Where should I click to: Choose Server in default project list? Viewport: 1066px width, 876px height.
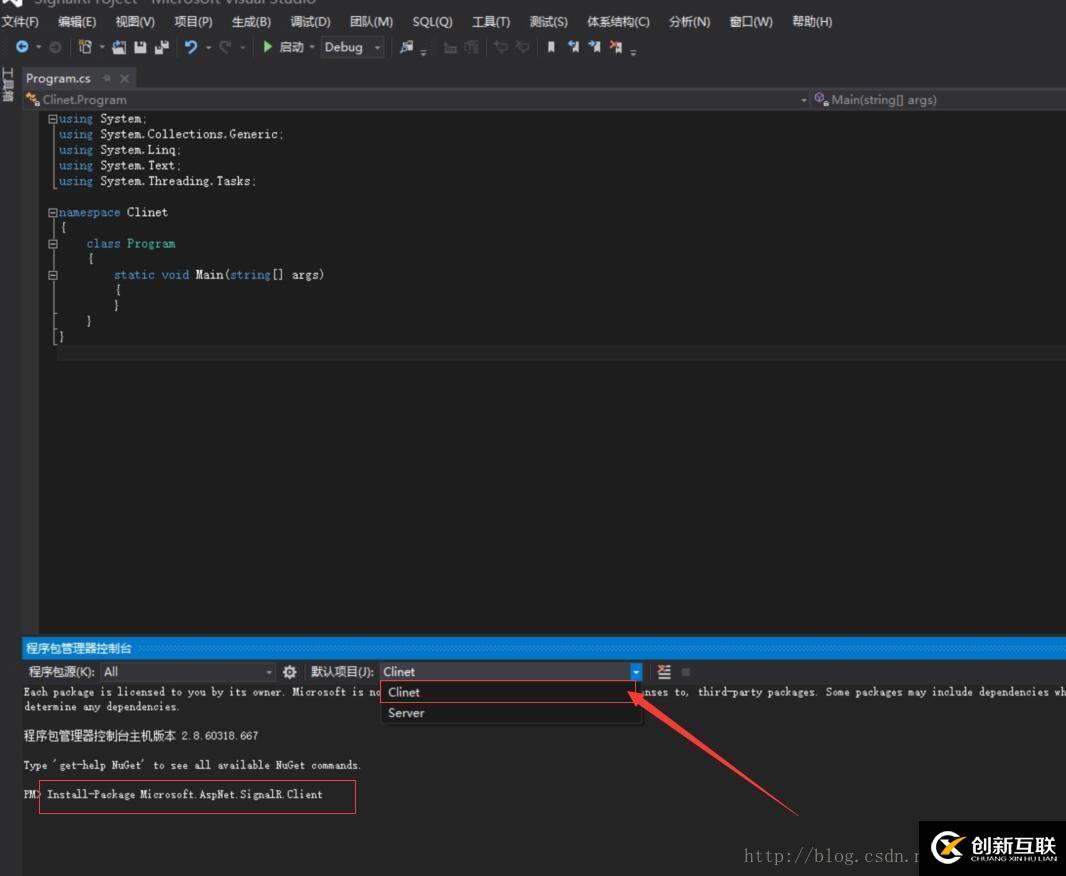click(x=511, y=713)
